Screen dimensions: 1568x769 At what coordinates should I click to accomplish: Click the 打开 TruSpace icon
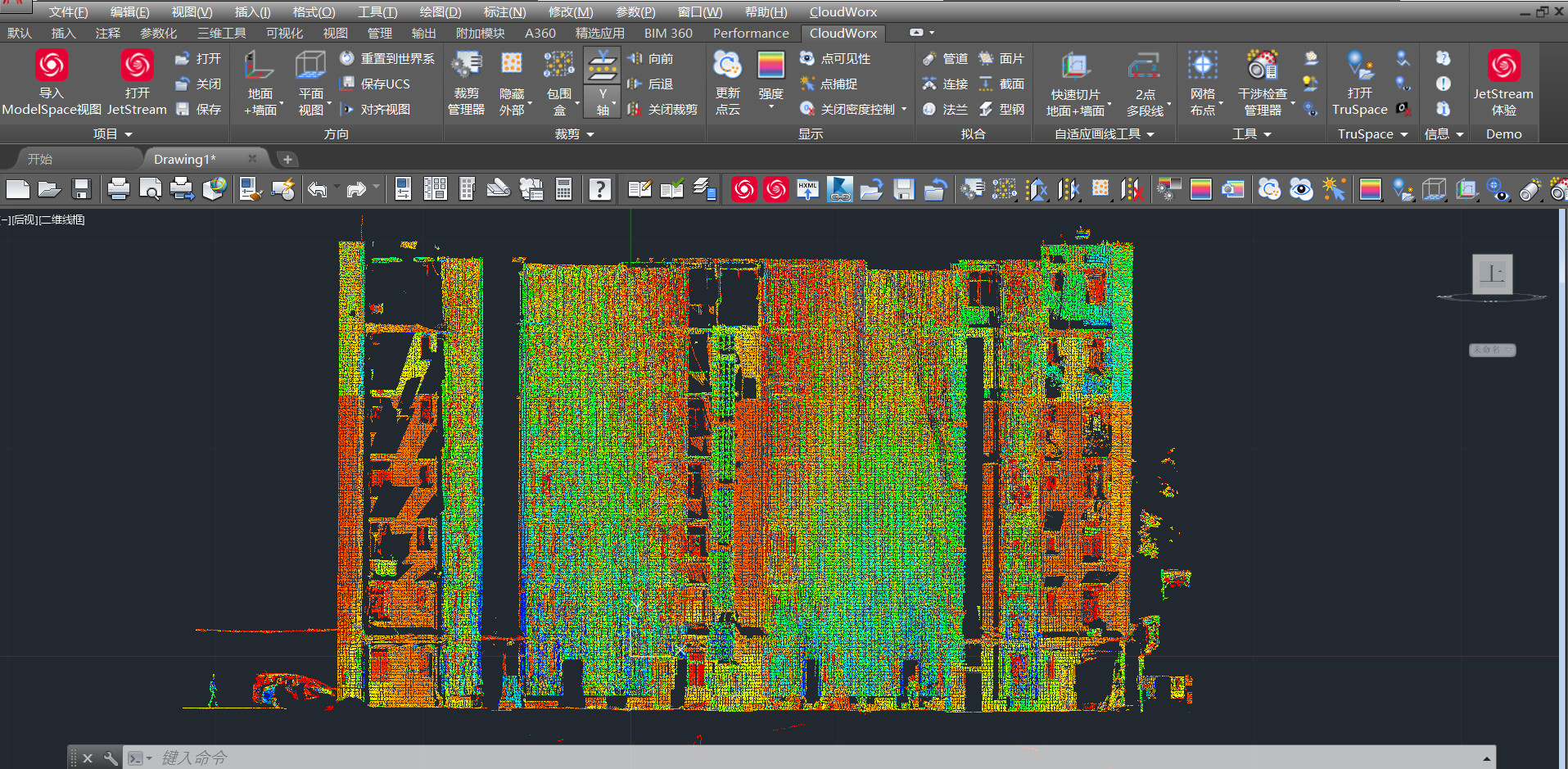pos(1359,84)
